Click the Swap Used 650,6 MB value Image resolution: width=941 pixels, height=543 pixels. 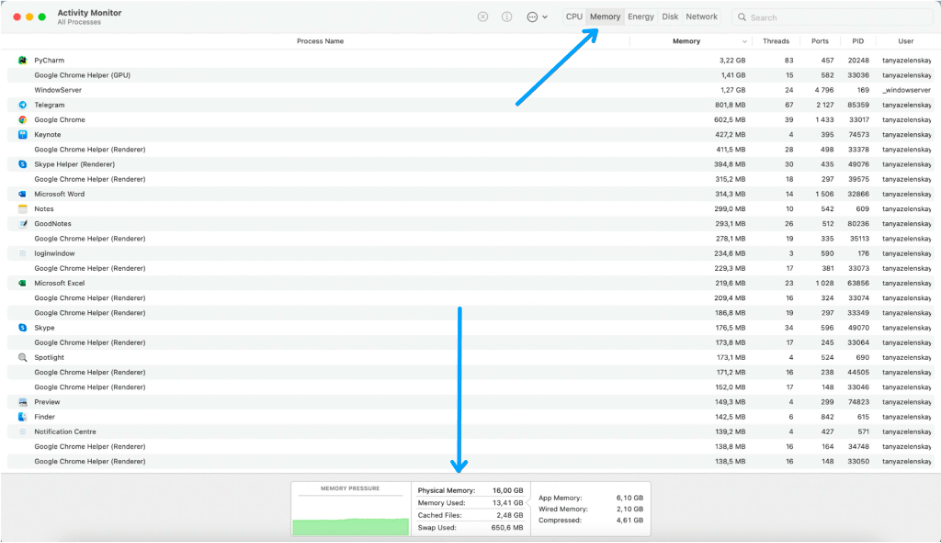click(x=507, y=527)
